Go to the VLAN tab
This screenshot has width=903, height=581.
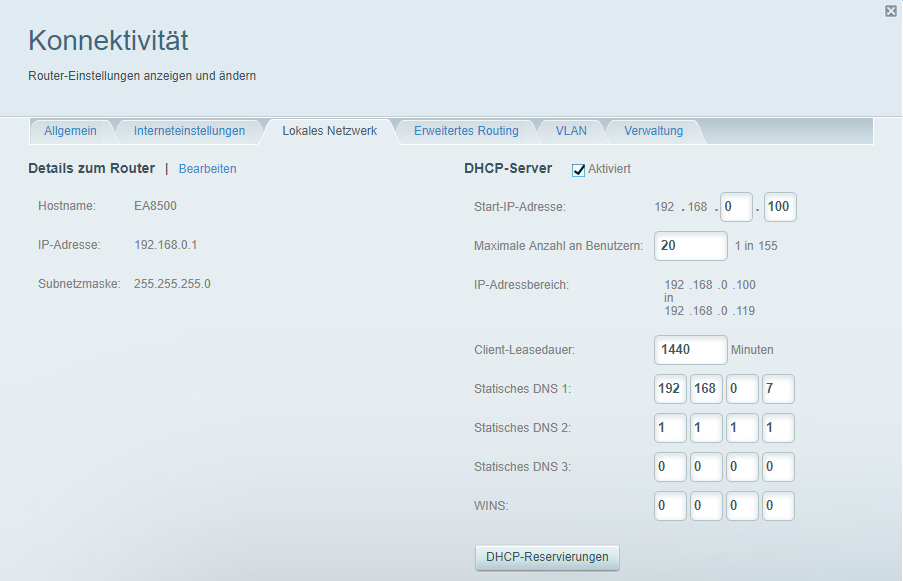click(571, 131)
